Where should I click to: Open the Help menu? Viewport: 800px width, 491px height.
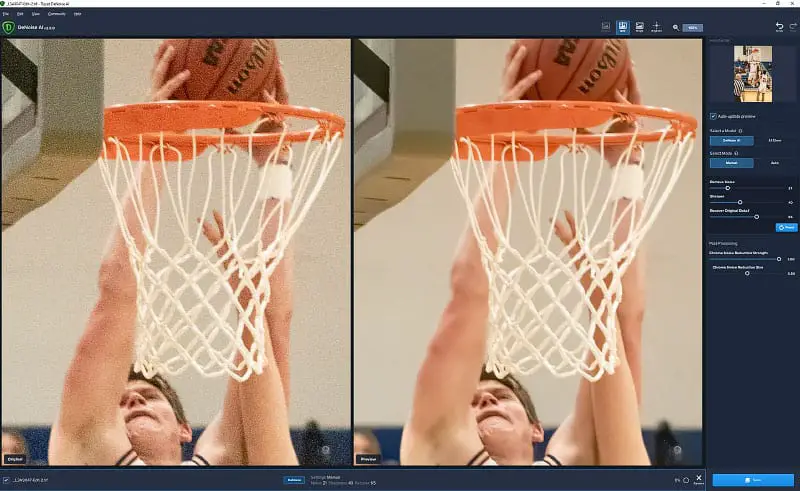tap(78, 14)
